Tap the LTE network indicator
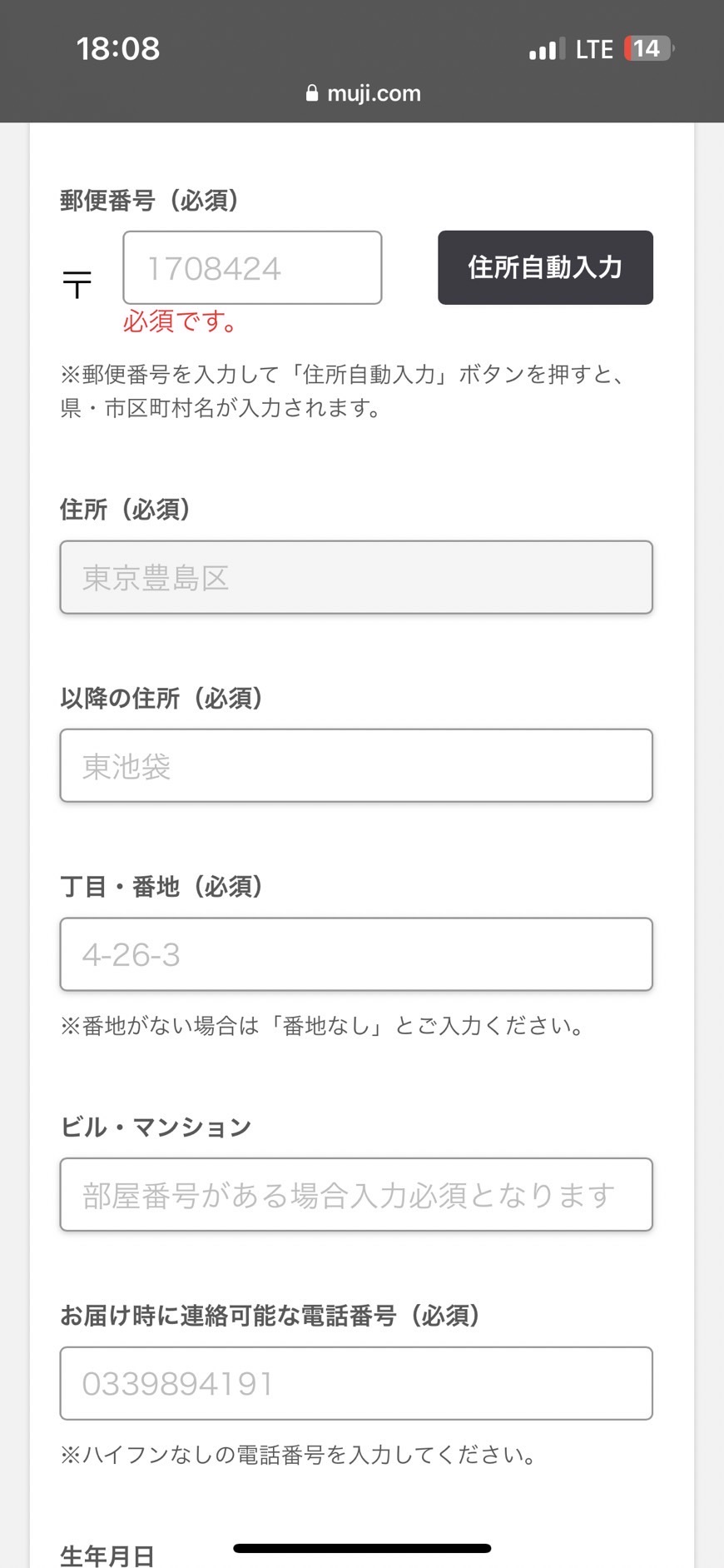 tap(594, 50)
